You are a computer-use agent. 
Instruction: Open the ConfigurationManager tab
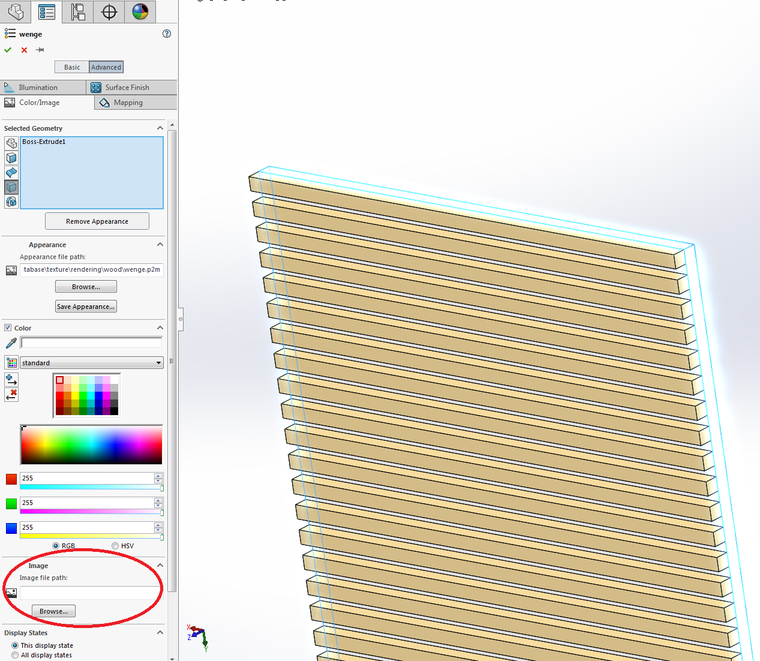[x=78, y=11]
